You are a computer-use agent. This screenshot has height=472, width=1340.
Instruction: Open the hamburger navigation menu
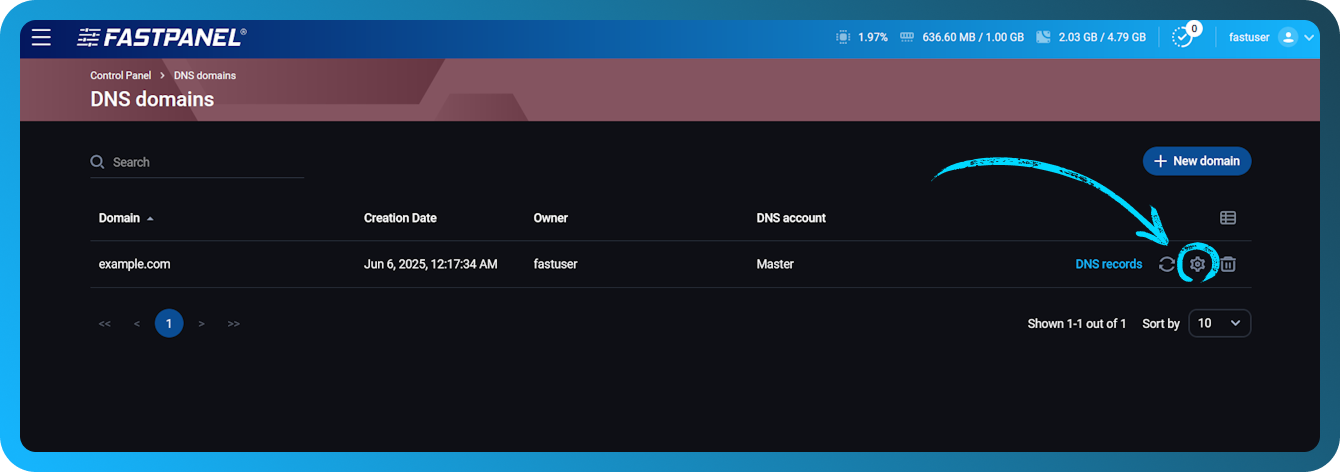[41, 38]
